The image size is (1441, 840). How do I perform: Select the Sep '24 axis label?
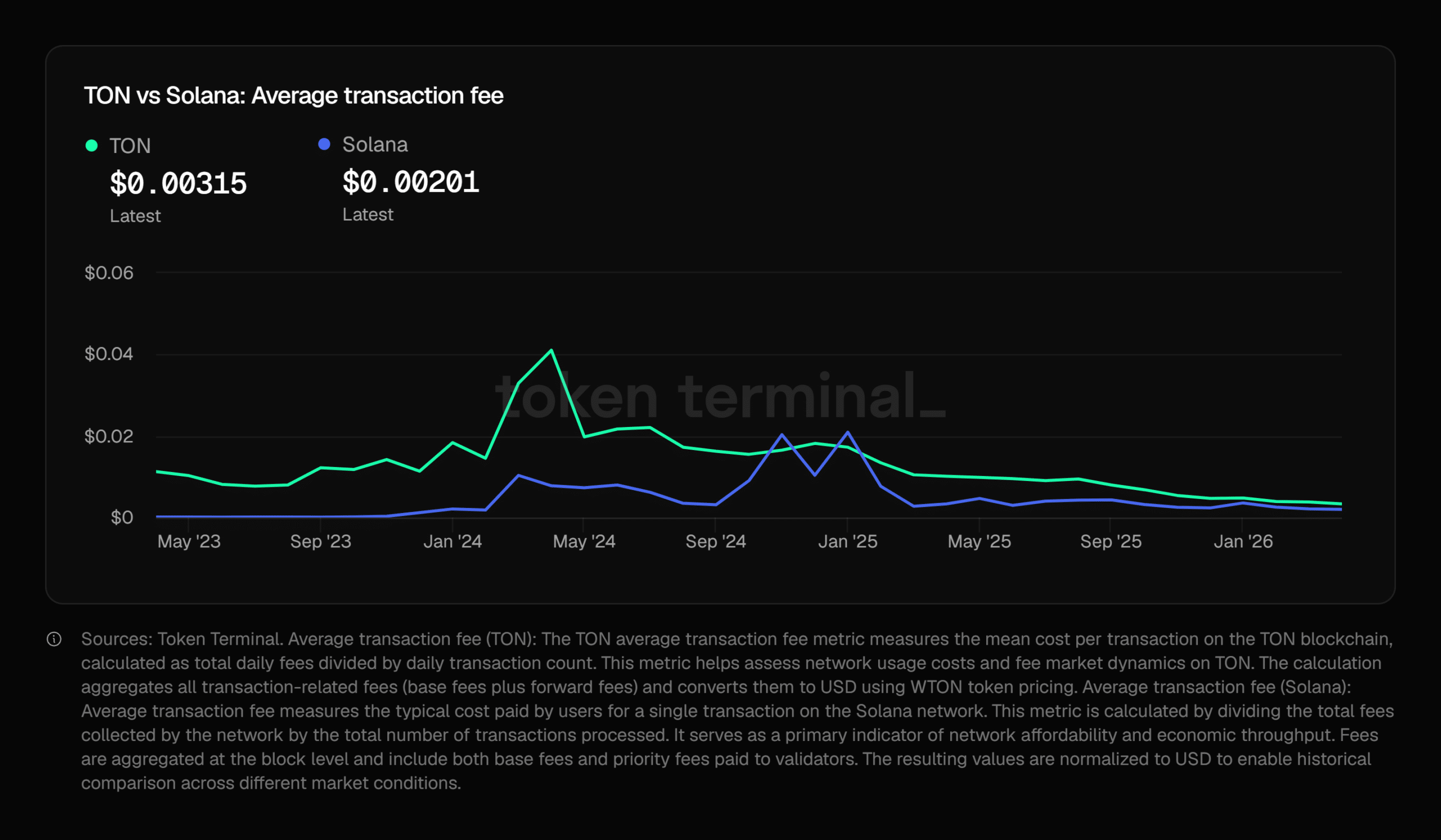pos(715,541)
